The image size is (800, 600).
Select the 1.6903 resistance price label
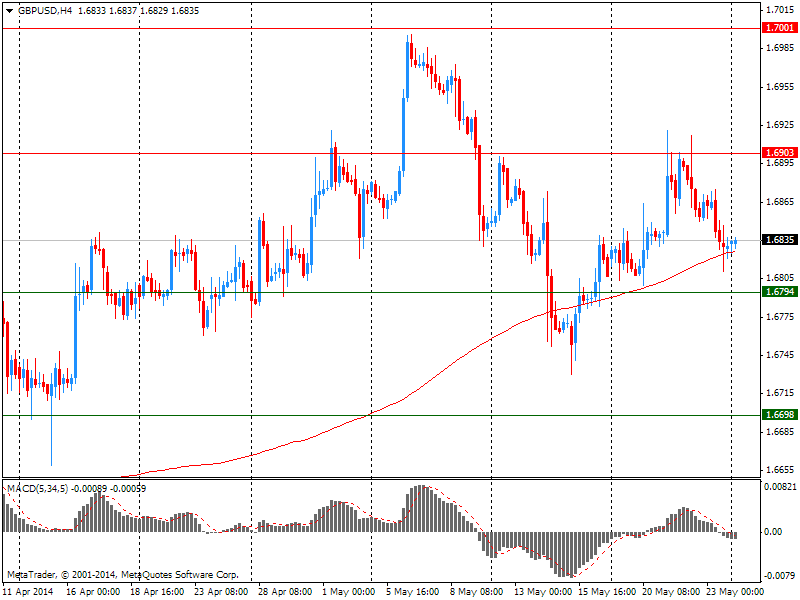[780, 153]
